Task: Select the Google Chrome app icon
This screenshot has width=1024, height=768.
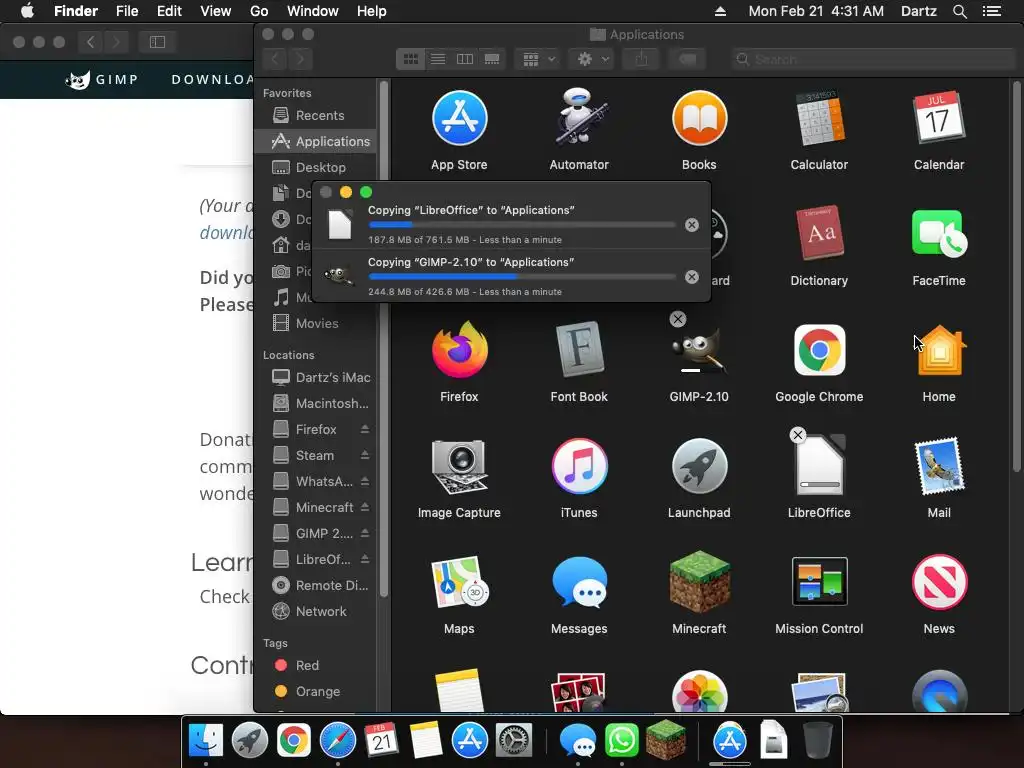Action: (x=819, y=350)
